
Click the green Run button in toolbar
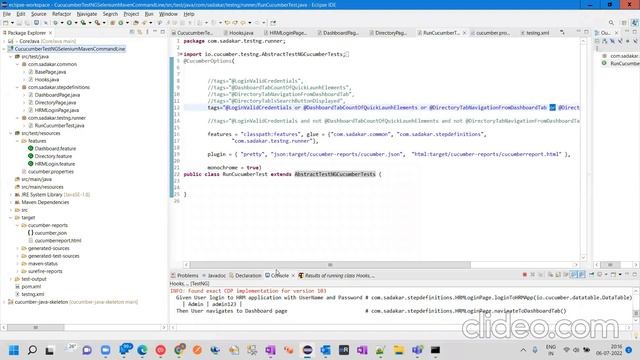point(69,23)
